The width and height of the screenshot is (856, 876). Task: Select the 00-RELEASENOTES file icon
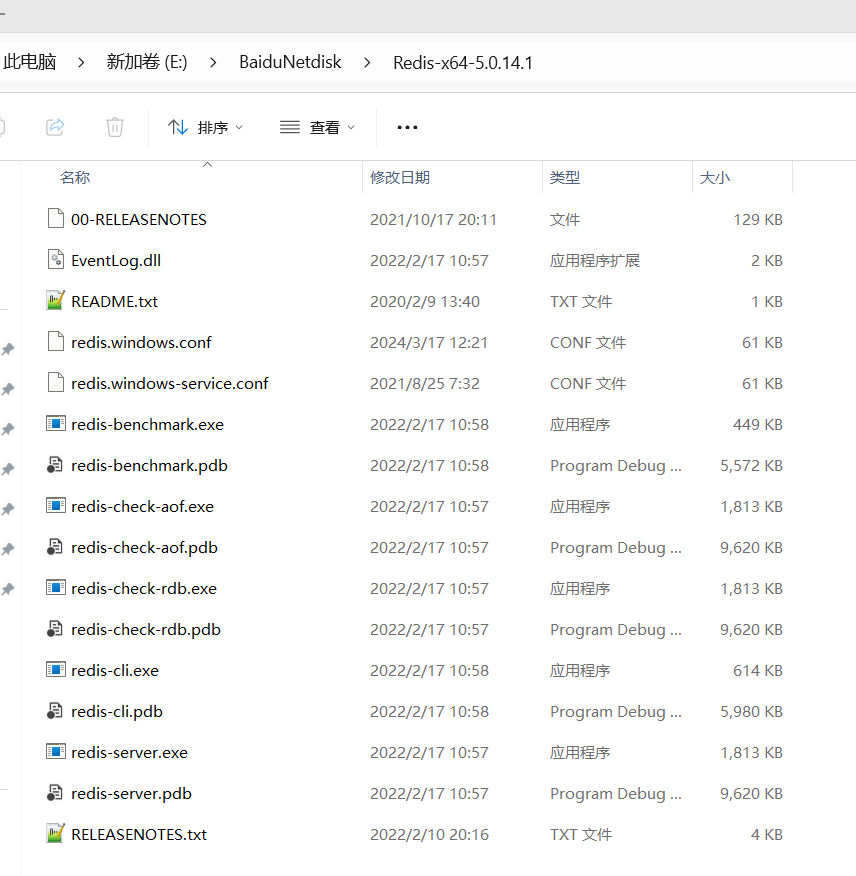coord(56,218)
